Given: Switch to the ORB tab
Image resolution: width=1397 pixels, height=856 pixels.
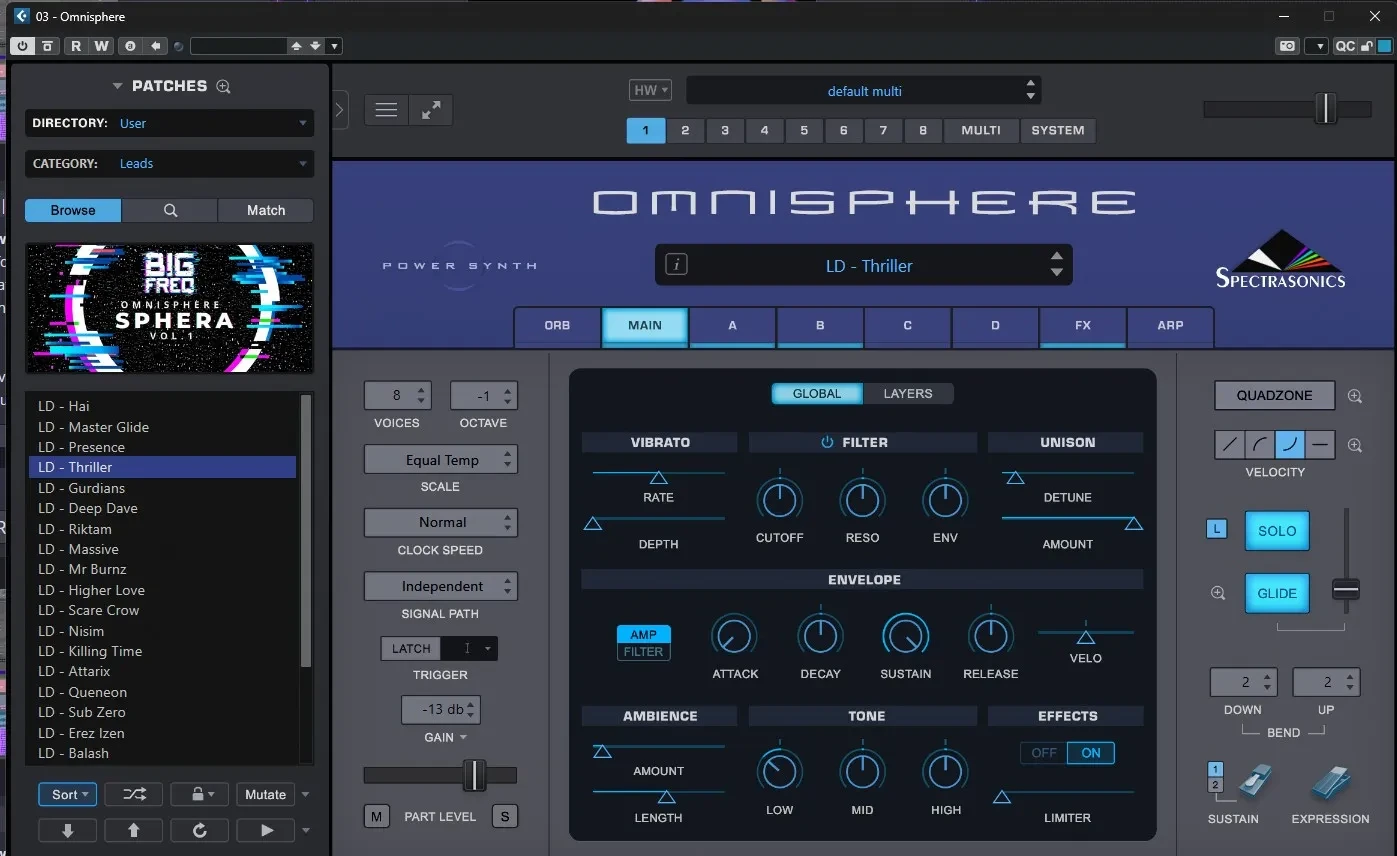Looking at the screenshot, I should (x=557, y=326).
